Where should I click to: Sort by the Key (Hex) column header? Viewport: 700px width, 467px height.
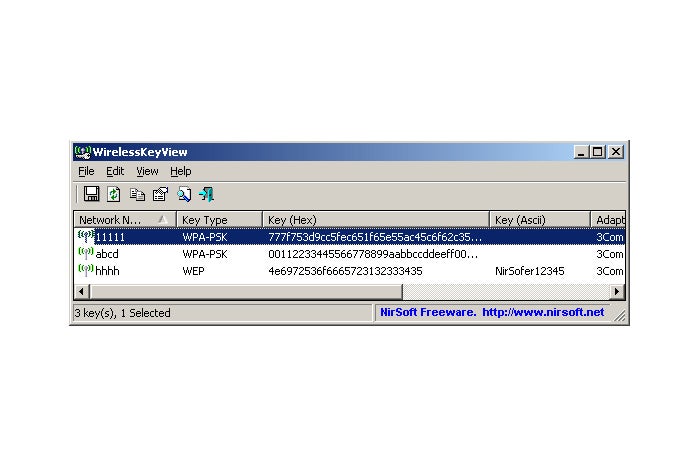(376, 220)
